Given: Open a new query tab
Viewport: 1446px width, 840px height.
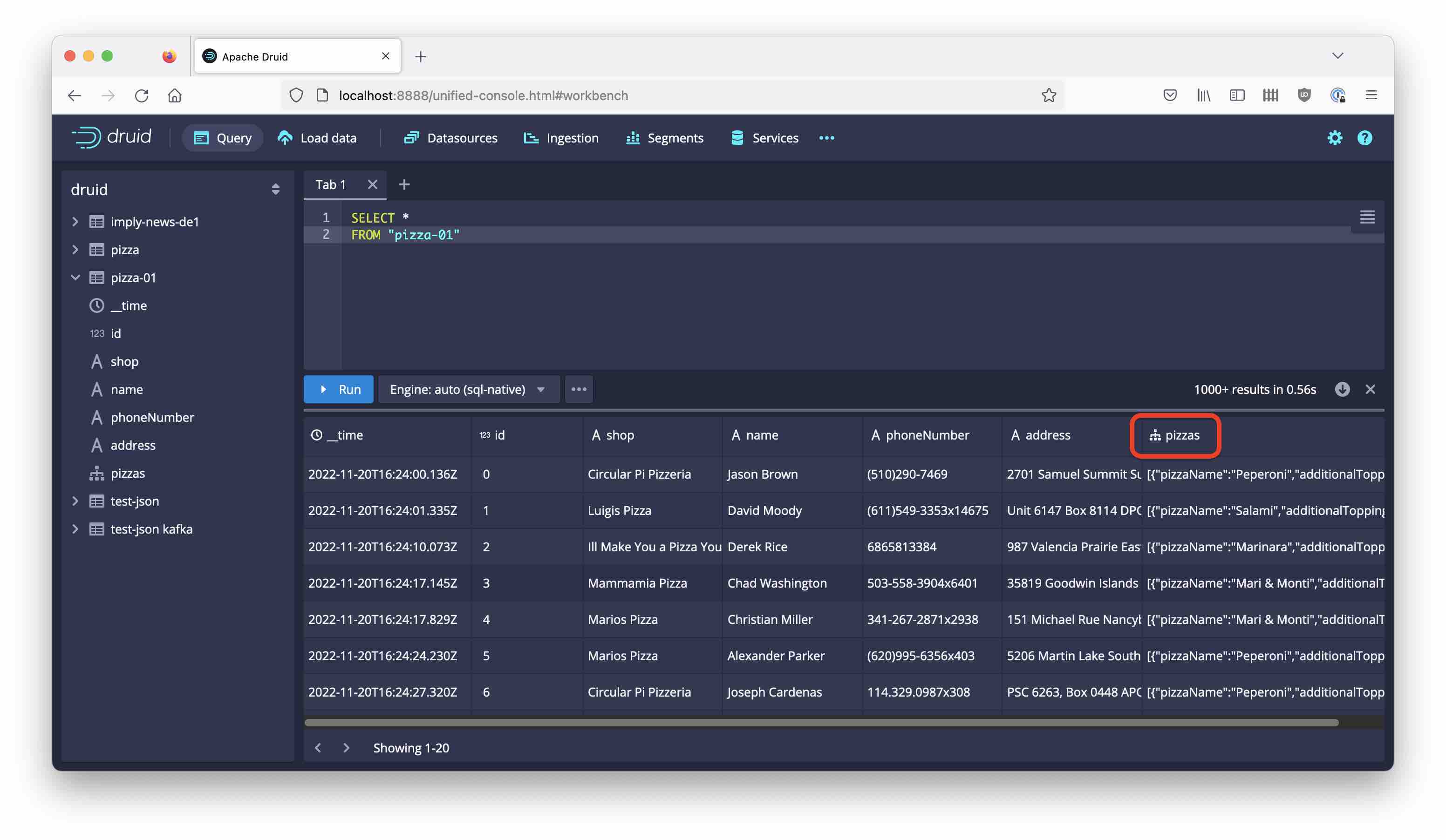Looking at the screenshot, I should pyautogui.click(x=404, y=184).
